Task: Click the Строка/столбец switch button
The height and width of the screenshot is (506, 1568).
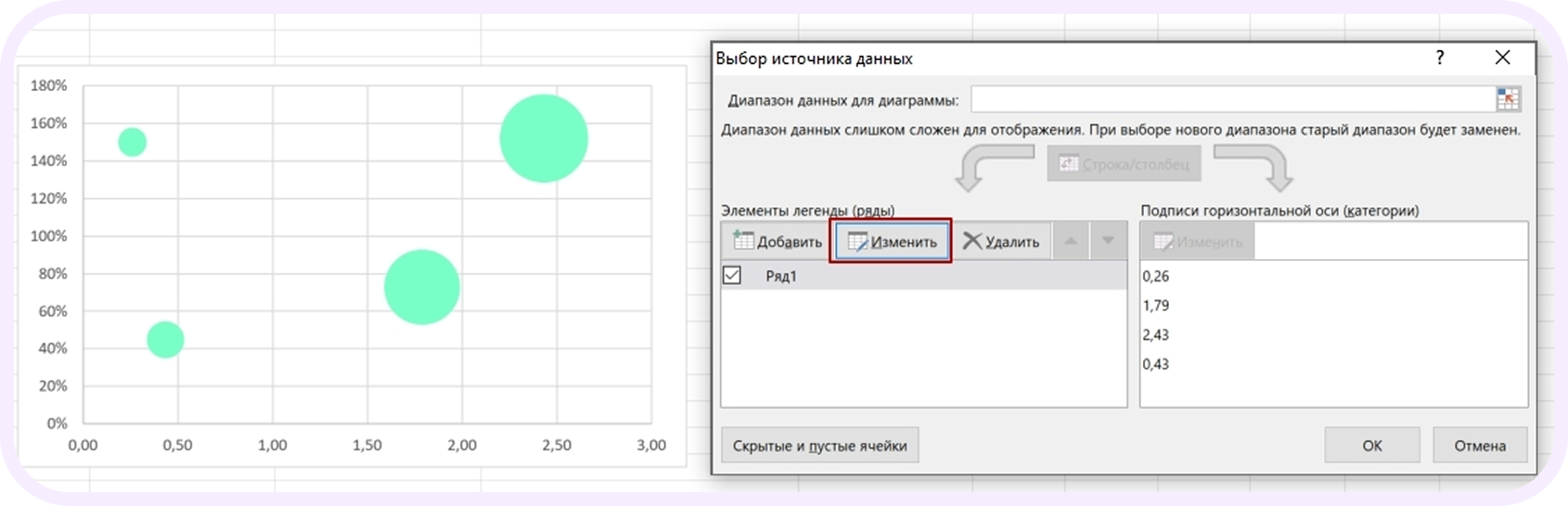Action: 1124,164
